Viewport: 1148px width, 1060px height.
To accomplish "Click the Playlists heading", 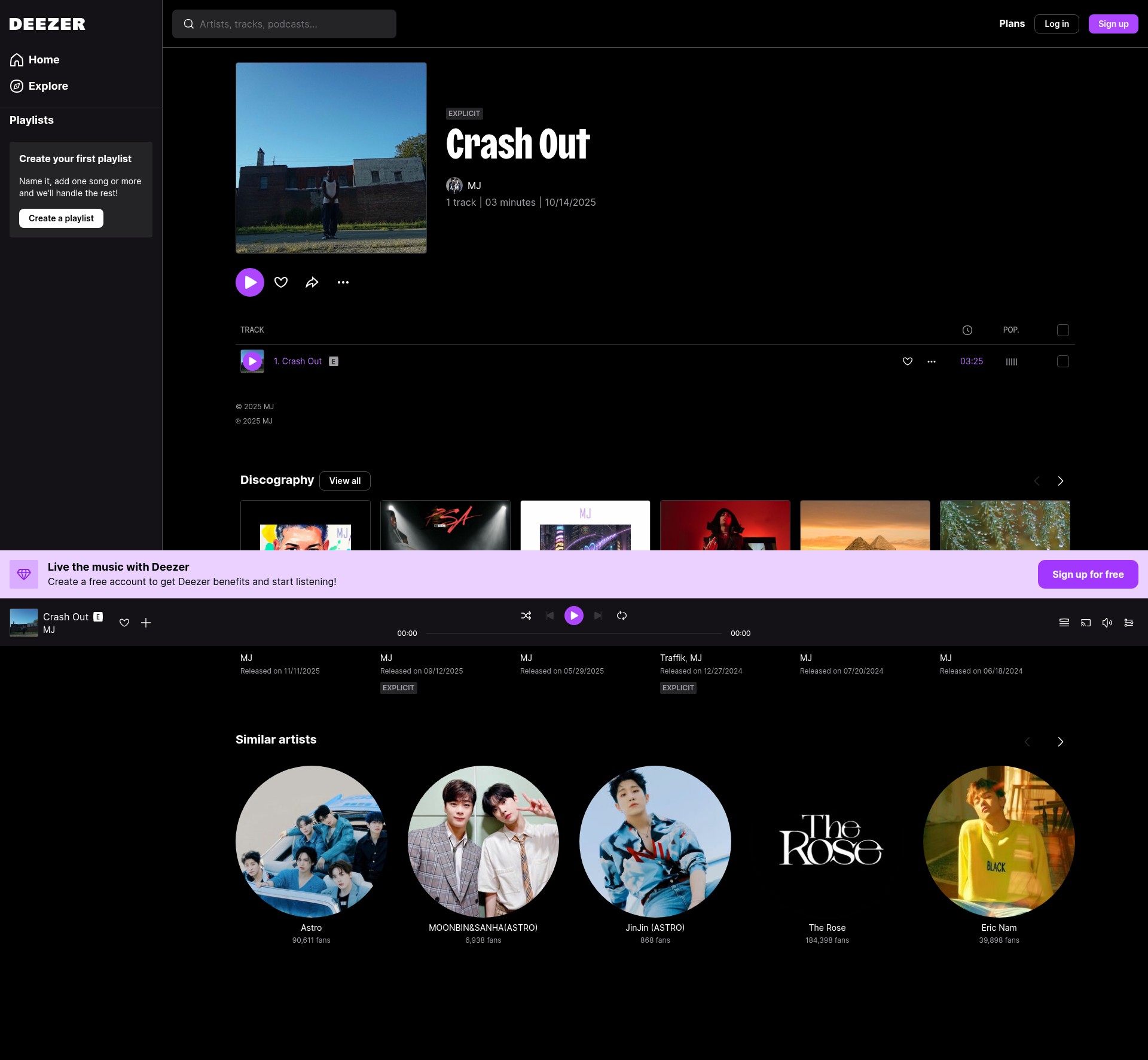I will tap(32, 120).
